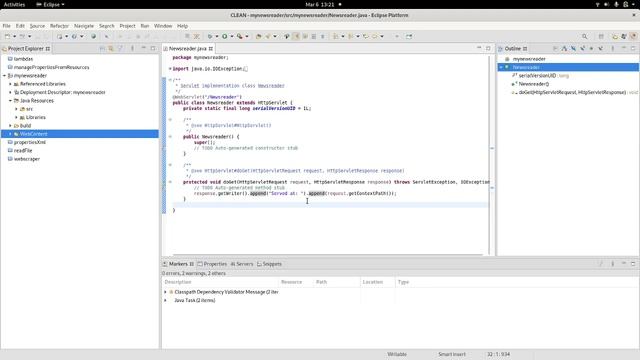The height and width of the screenshot is (360, 640).
Task: Open the Eclipse app menu in top bar
Action: [51, 4]
